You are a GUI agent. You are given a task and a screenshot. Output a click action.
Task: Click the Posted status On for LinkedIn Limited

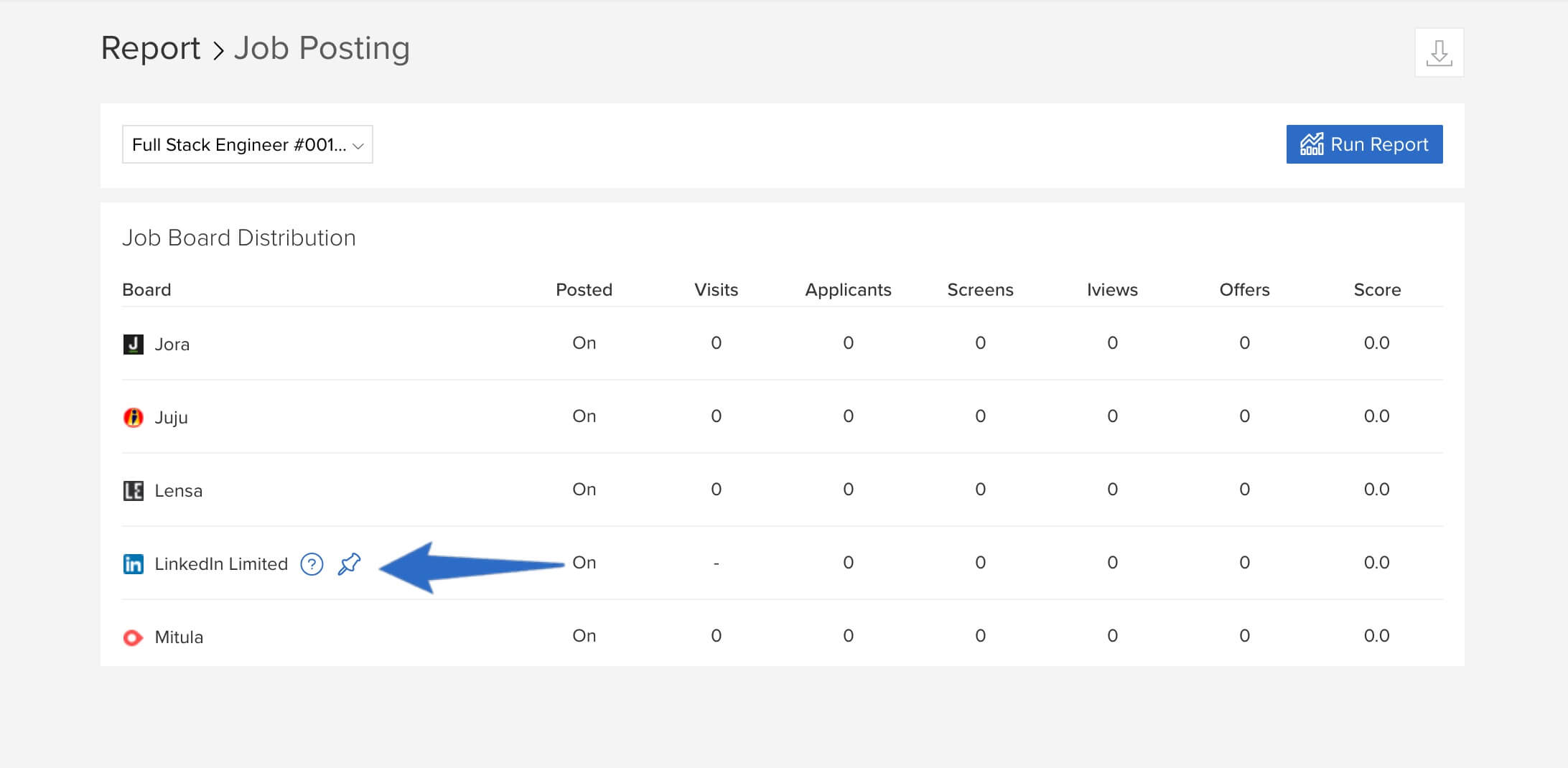coord(584,563)
